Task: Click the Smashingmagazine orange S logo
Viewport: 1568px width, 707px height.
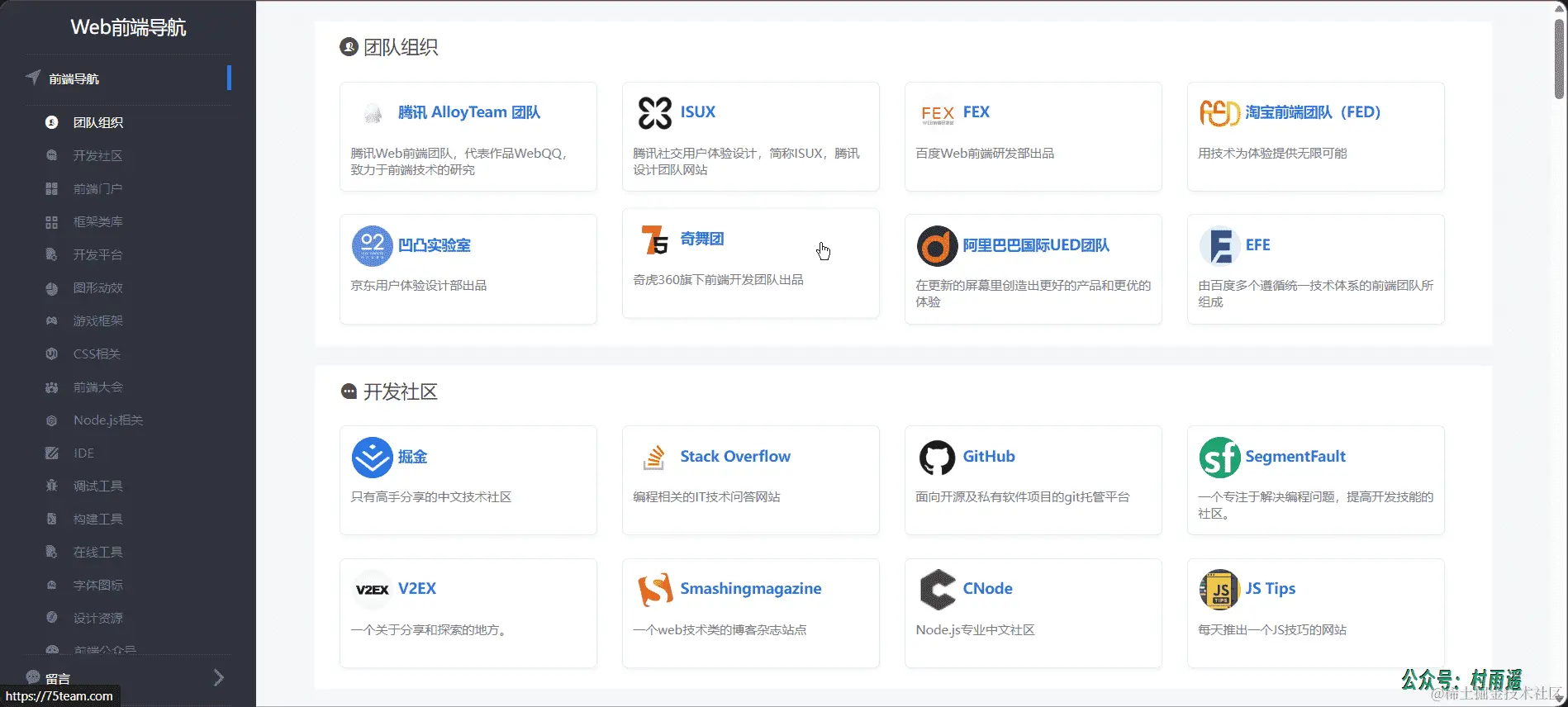Action: (x=655, y=590)
